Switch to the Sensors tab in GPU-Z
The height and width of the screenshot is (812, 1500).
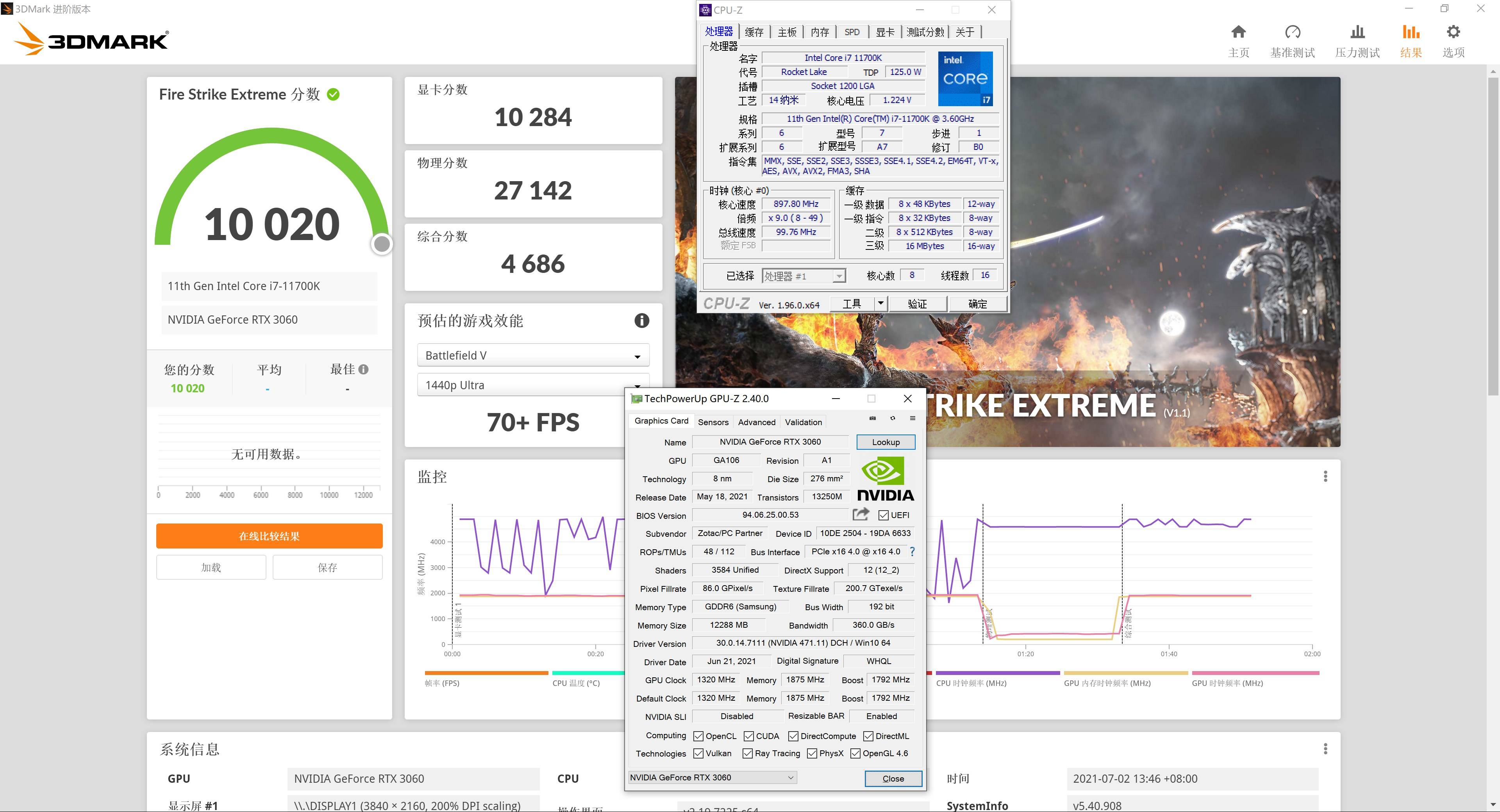[713, 422]
